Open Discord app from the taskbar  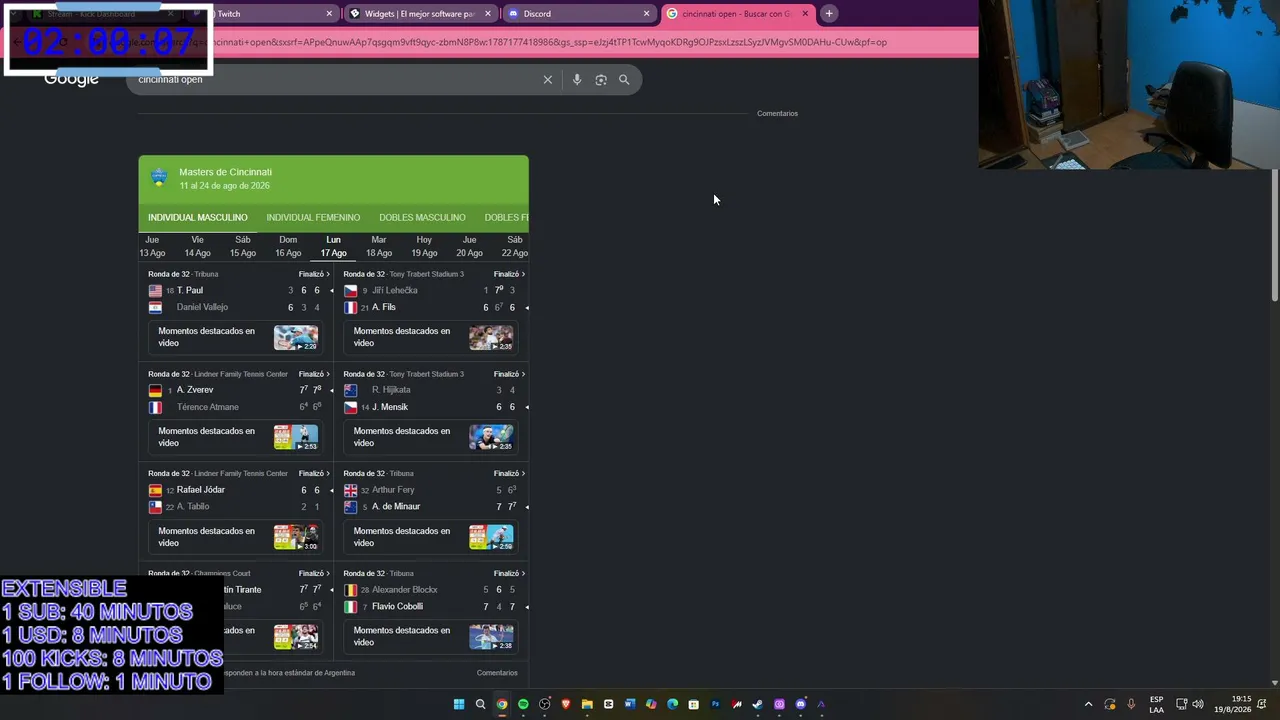point(800,704)
